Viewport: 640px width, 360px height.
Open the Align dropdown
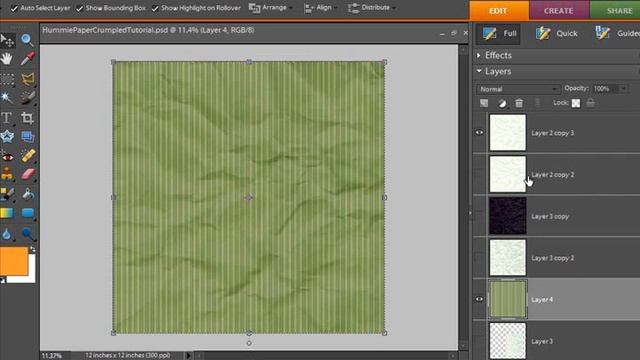tap(320, 8)
